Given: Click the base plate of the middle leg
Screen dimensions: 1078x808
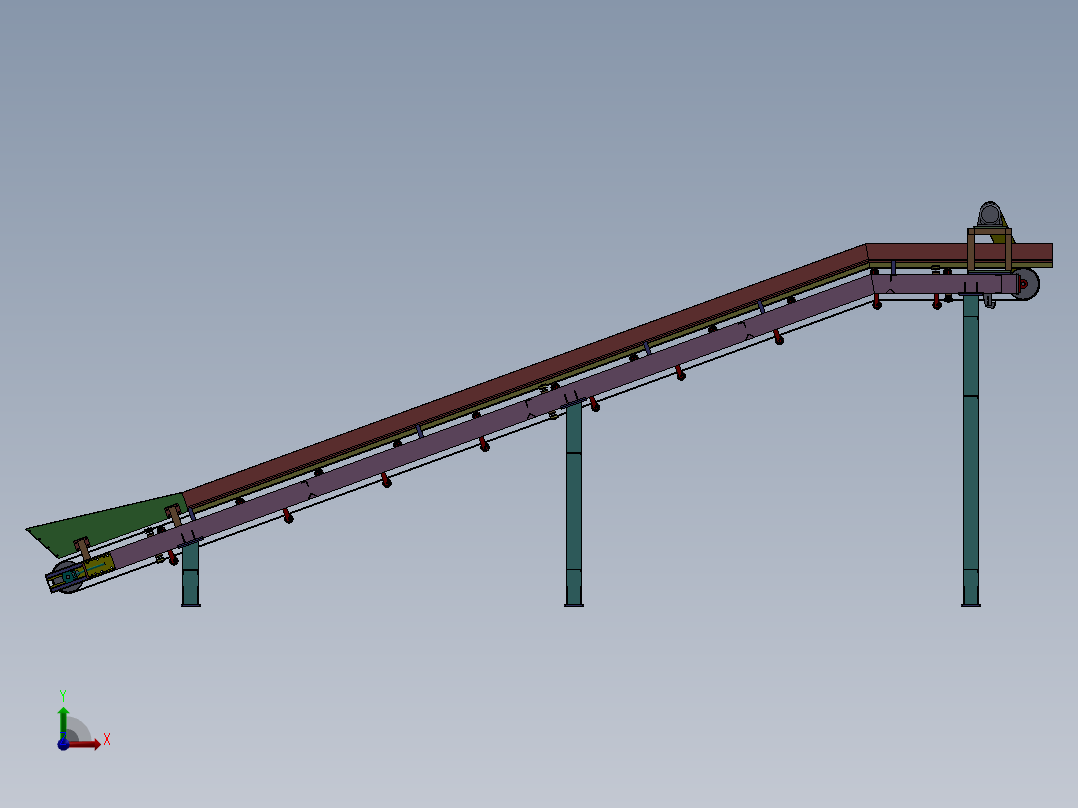Looking at the screenshot, I should click(574, 603).
